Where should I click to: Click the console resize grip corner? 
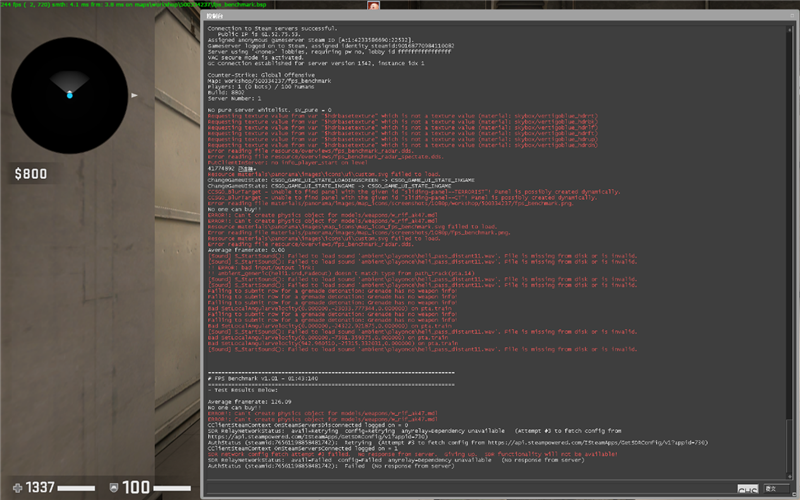point(795,494)
